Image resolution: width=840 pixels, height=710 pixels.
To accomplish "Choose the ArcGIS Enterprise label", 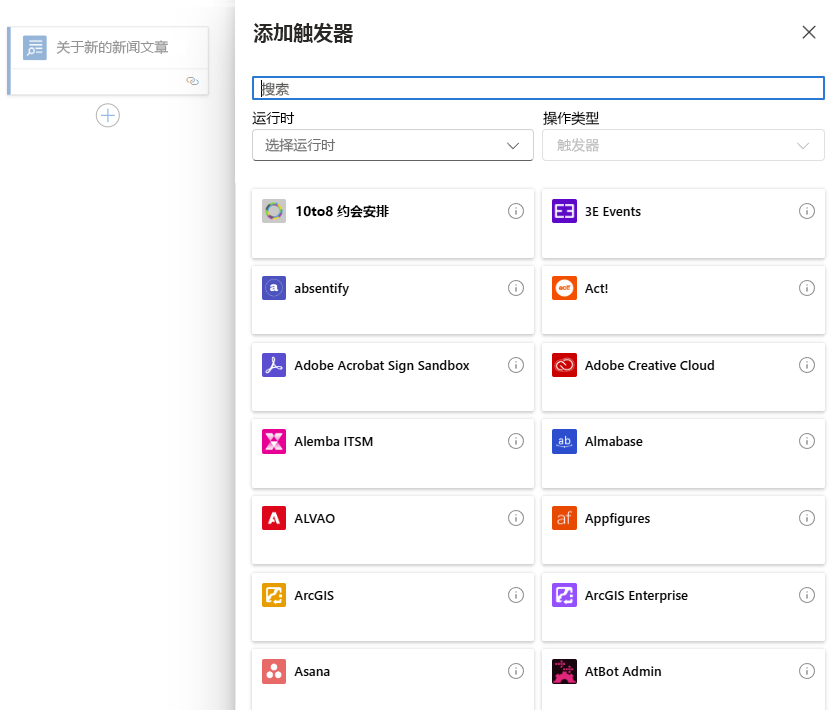I will point(636,595).
